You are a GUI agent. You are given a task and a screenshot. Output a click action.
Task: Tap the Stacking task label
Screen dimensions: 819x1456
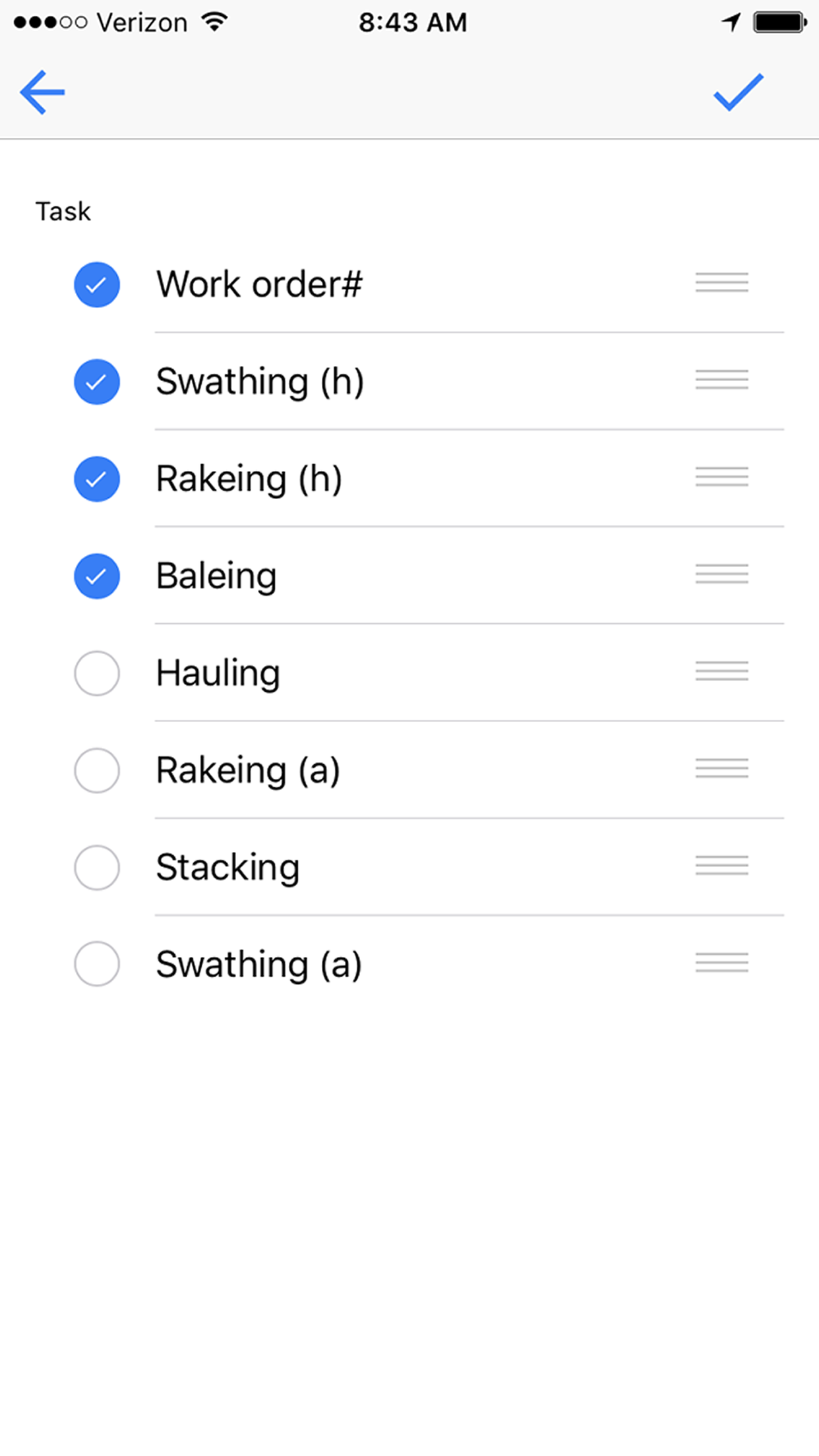pos(228,867)
